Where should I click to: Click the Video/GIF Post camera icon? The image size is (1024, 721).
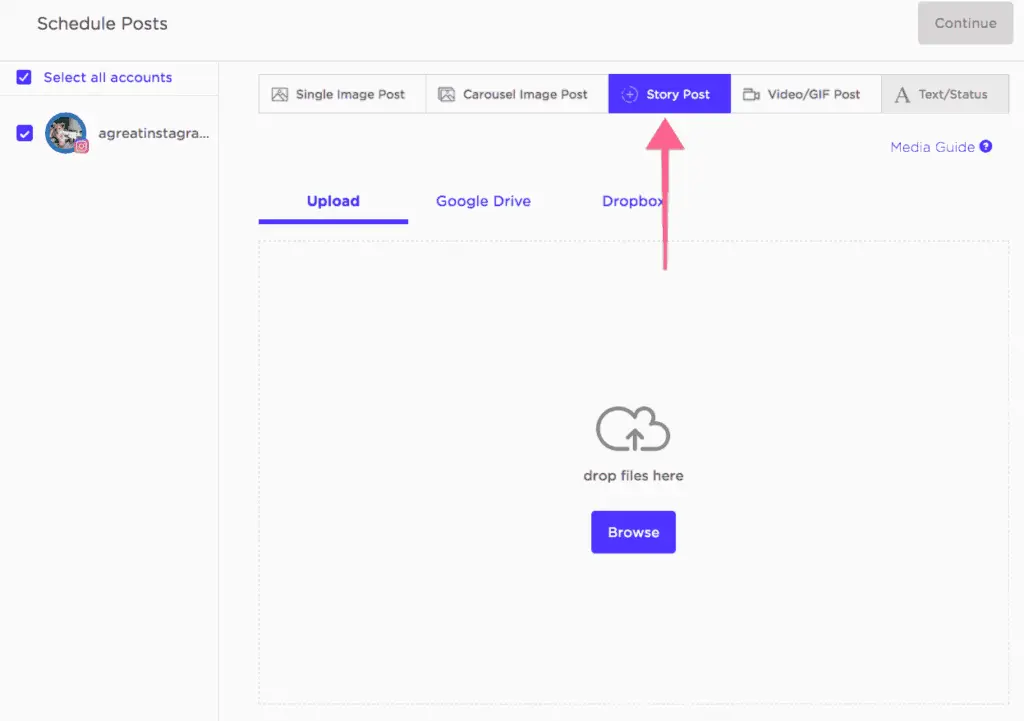point(751,95)
